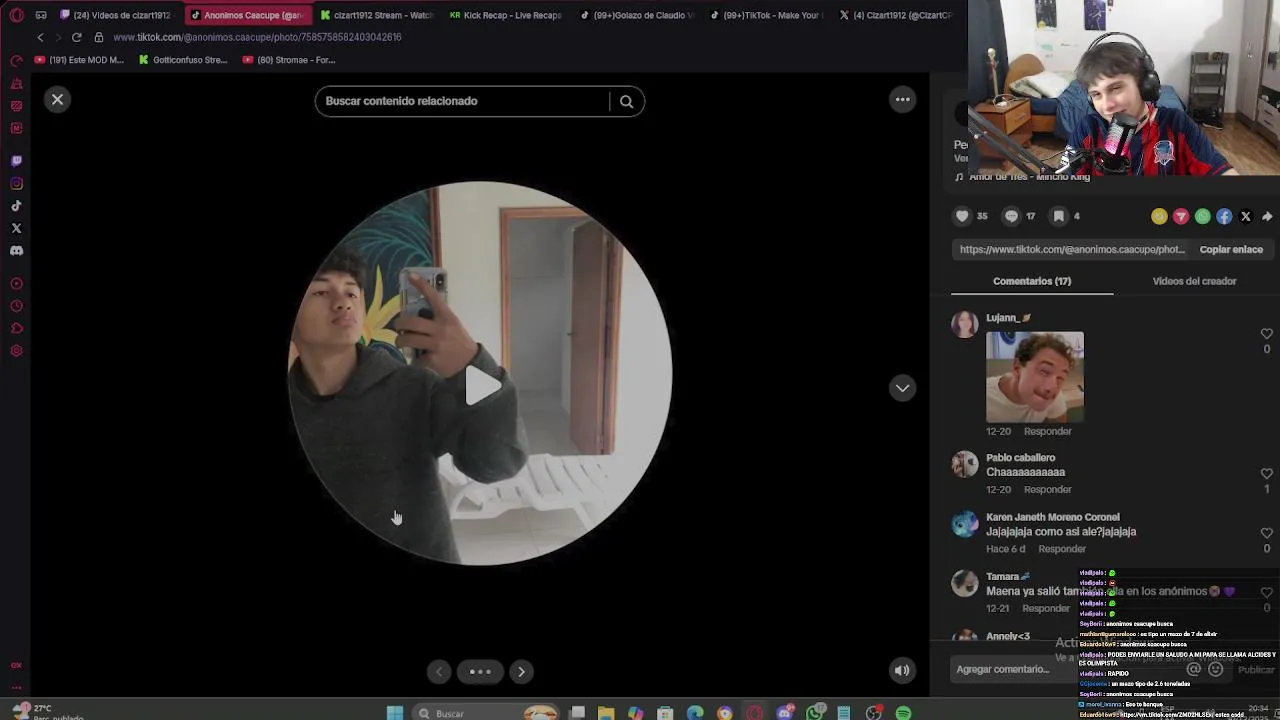Switch to Videos de cizart1912 browser tab
Image resolution: width=1280 pixels, height=720 pixels.
click(116, 15)
